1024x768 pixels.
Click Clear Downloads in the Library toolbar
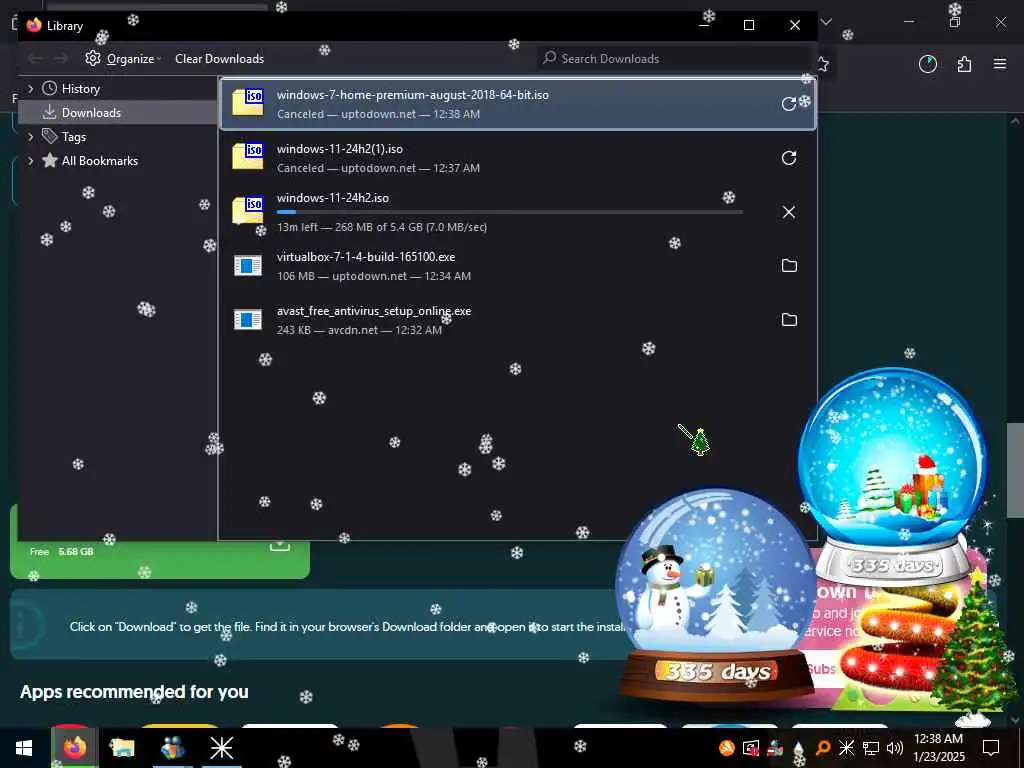pos(219,59)
